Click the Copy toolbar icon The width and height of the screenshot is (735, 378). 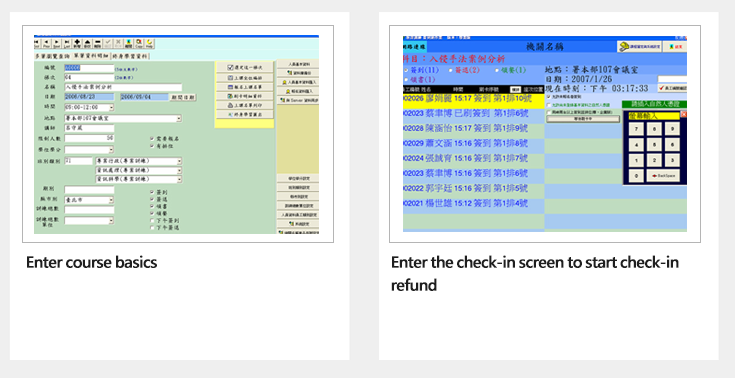(139, 44)
